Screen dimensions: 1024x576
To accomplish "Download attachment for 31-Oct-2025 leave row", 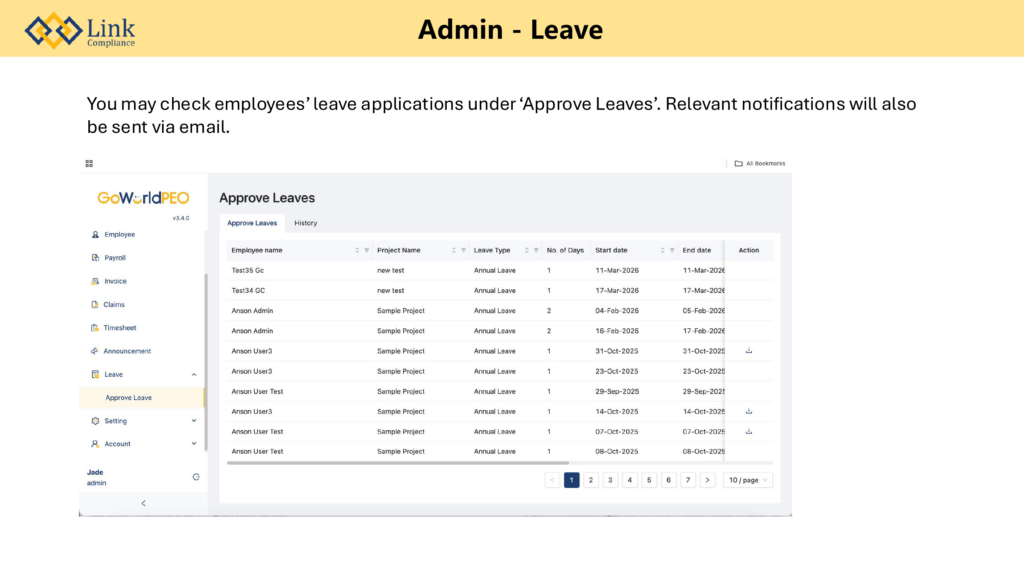I will (749, 351).
